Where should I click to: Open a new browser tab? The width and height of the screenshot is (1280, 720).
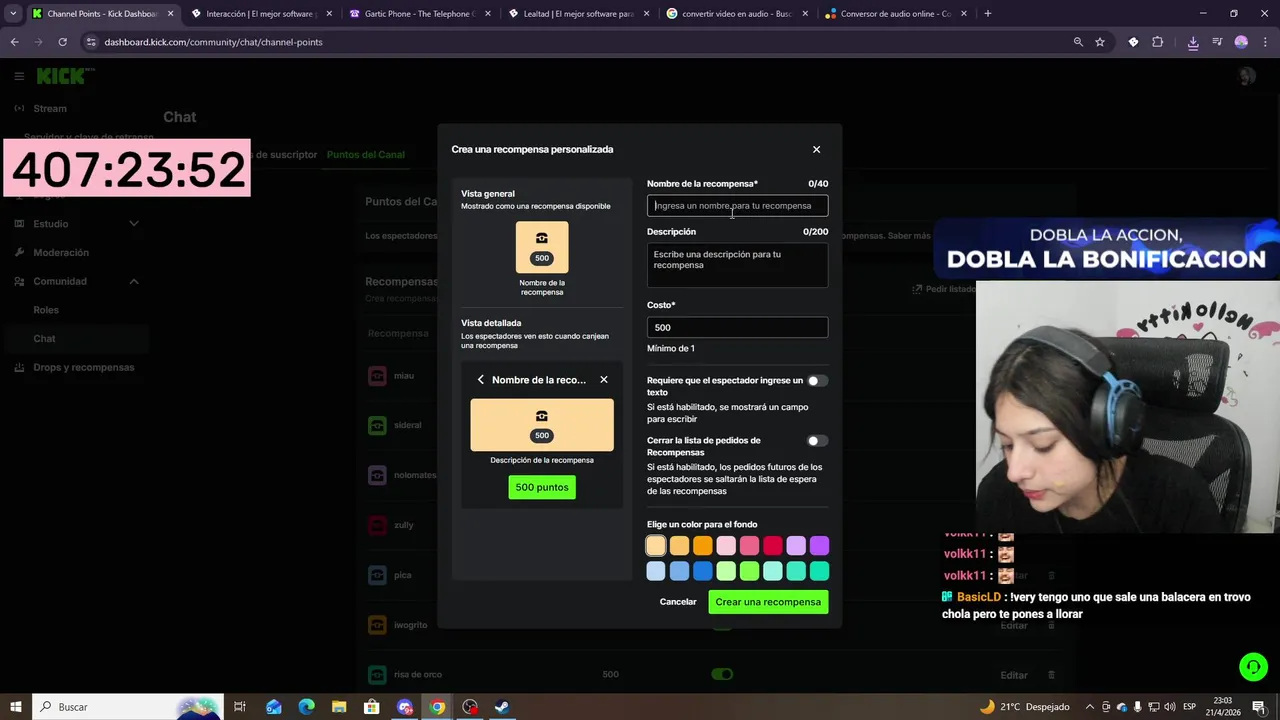pos(988,14)
